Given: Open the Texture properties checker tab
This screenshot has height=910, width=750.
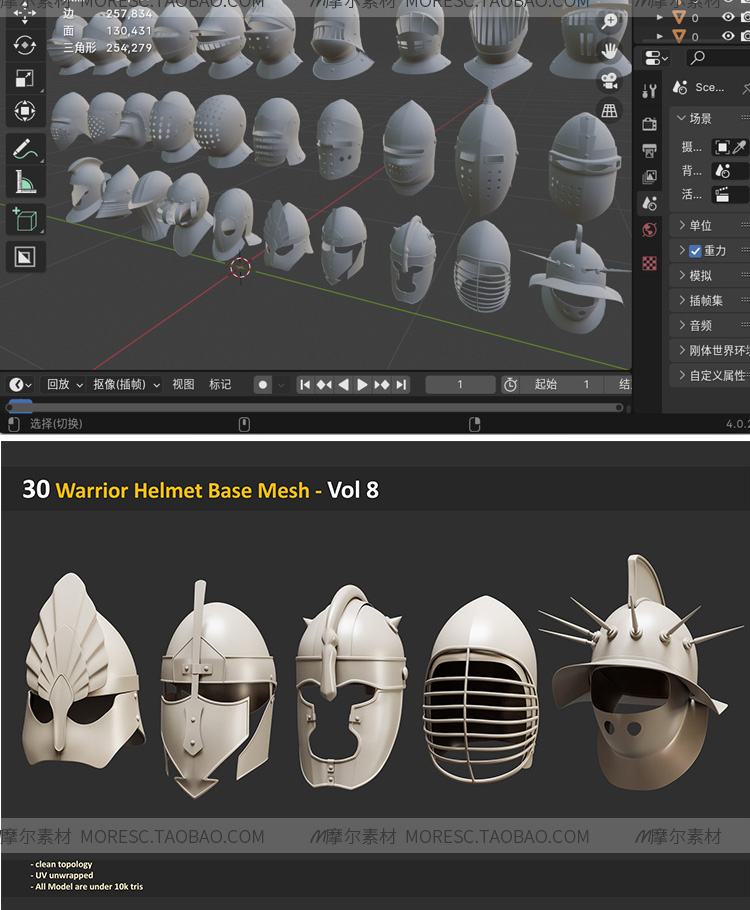Looking at the screenshot, I should point(649,263).
